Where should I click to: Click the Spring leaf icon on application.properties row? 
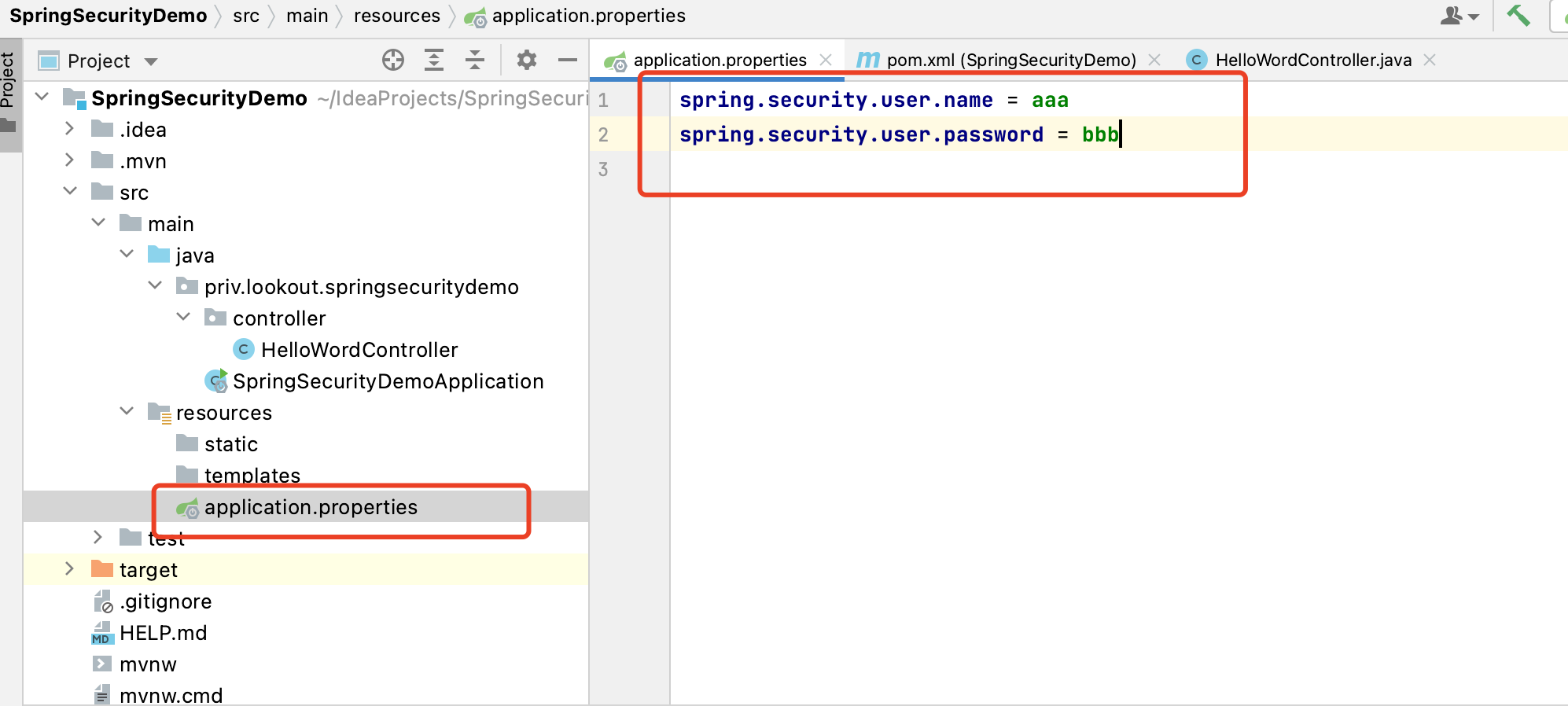click(188, 508)
